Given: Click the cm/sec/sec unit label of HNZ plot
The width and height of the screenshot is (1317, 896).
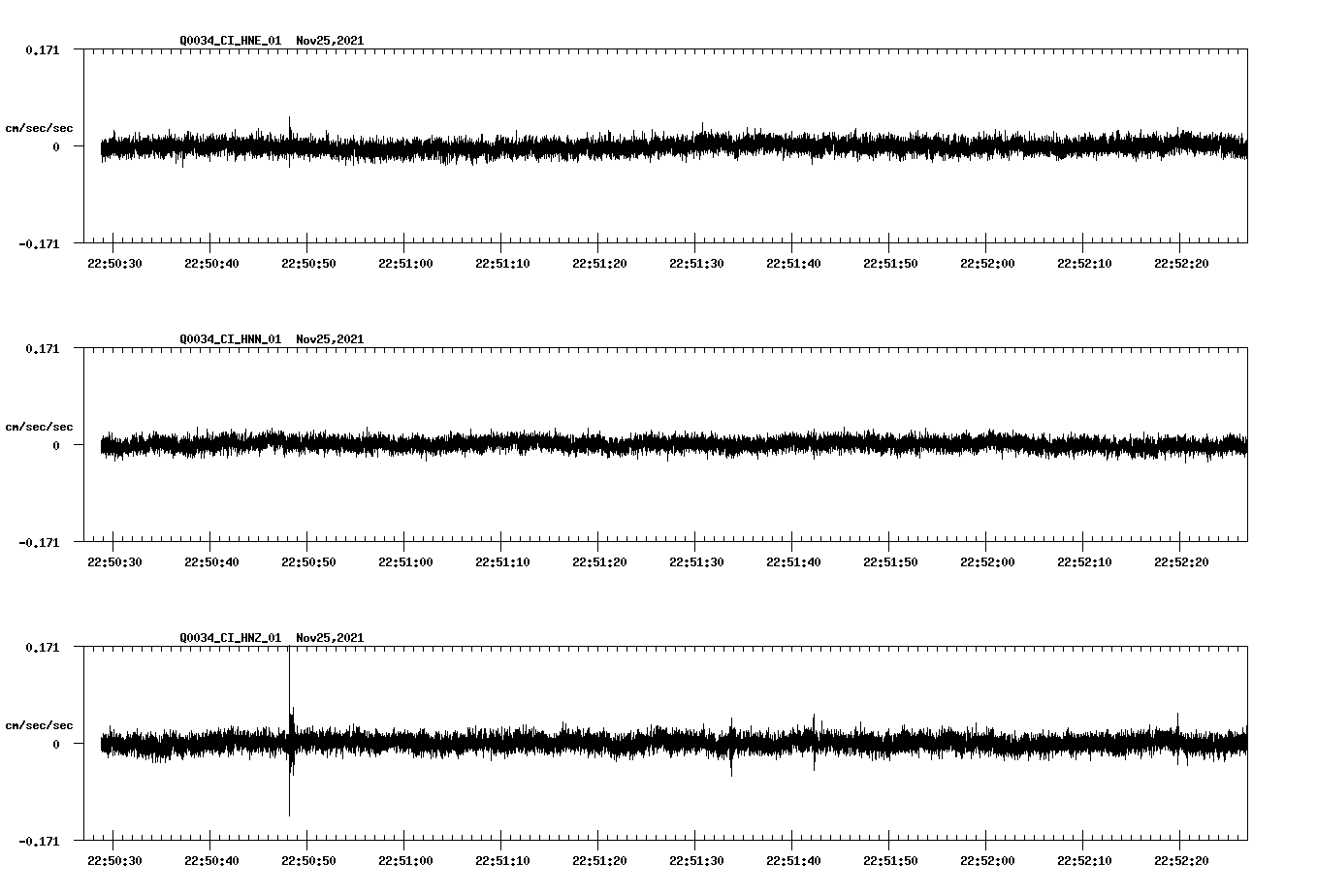Looking at the screenshot, I should (x=39, y=725).
